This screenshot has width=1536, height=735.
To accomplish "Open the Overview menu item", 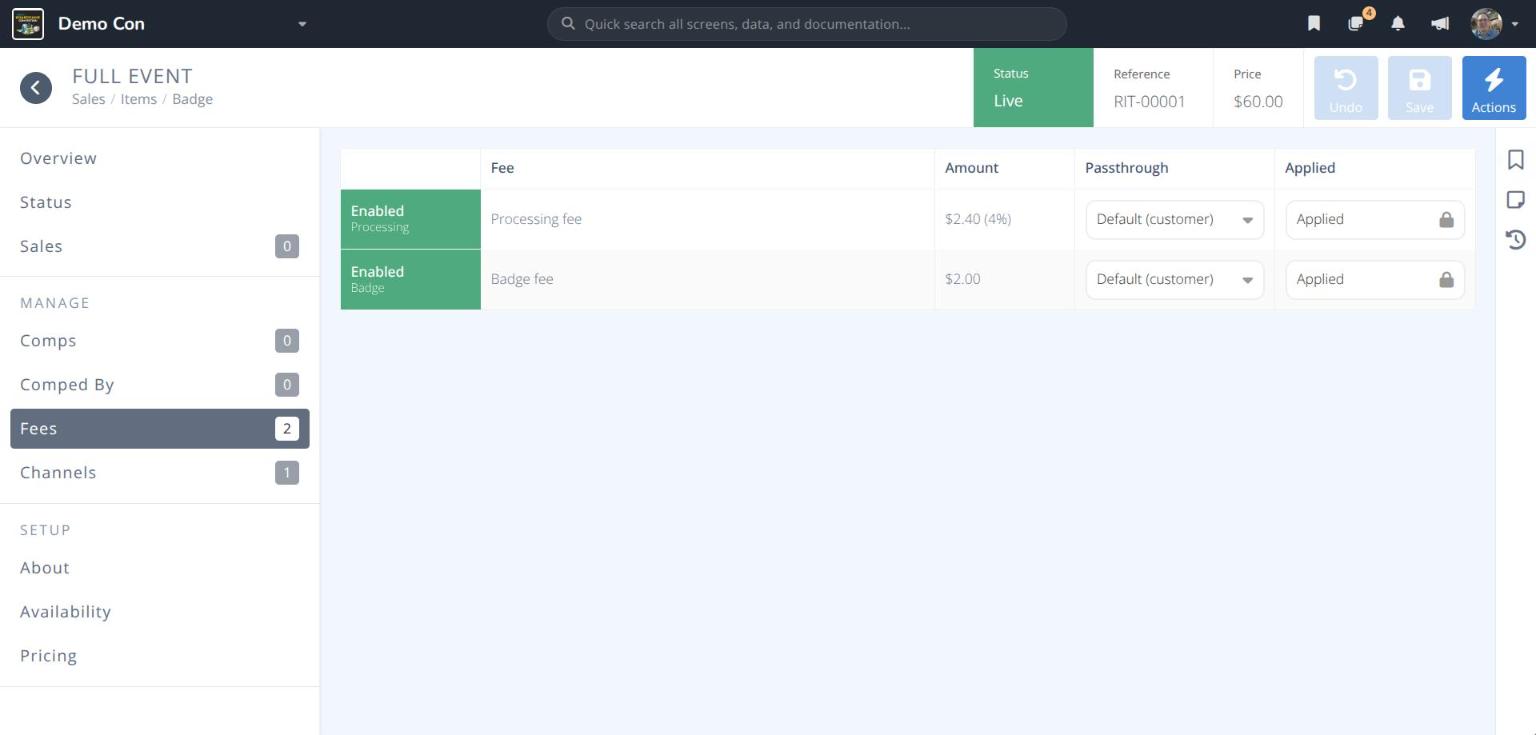I will (160, 158).
